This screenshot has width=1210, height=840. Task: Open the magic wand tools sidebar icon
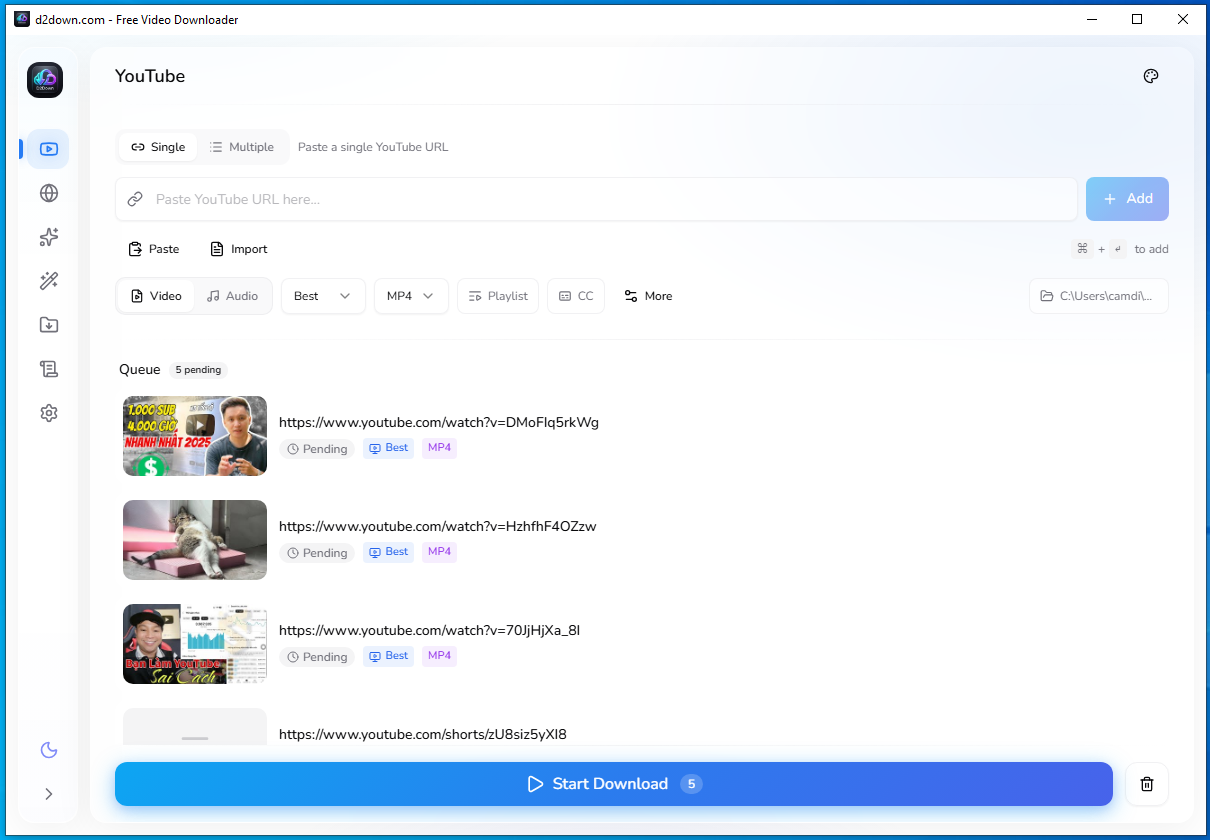click(x=48, y=281)
